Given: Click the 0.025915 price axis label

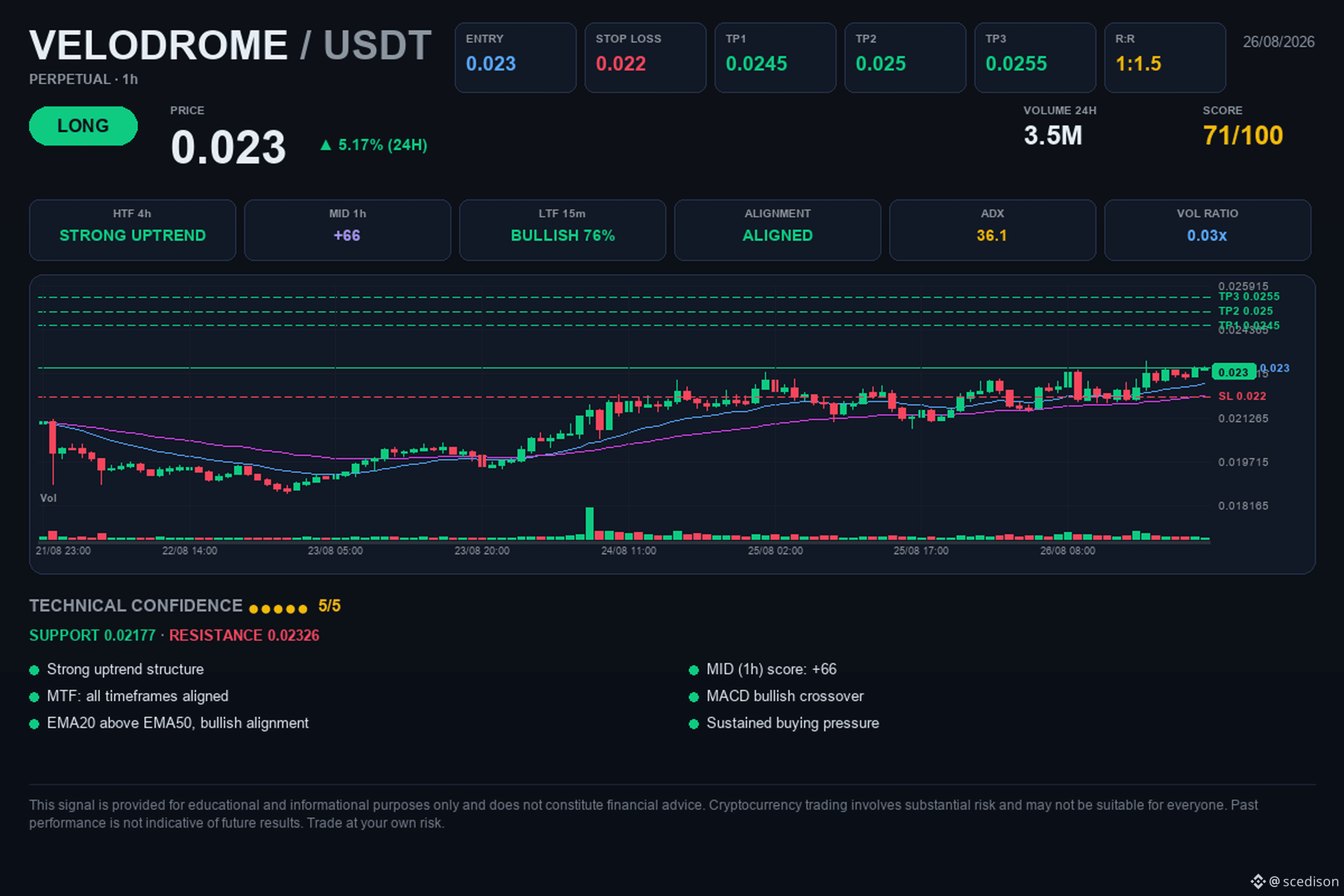Looking at the screenshot, I should (x=1243, y=286).
